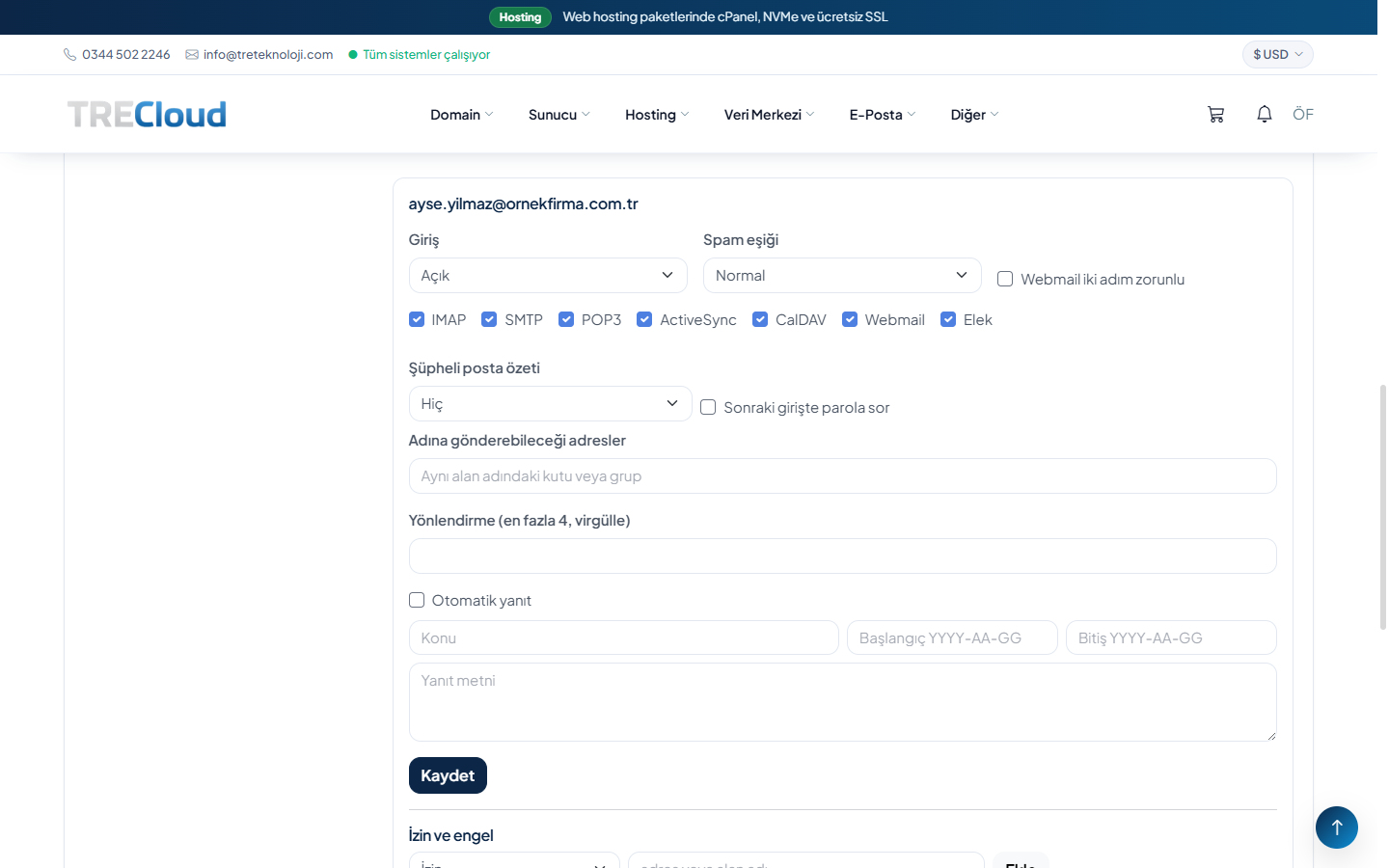Open the notifications bell
The width and height of the screenshot is (1389, 868).
[x=1265, y=114]
